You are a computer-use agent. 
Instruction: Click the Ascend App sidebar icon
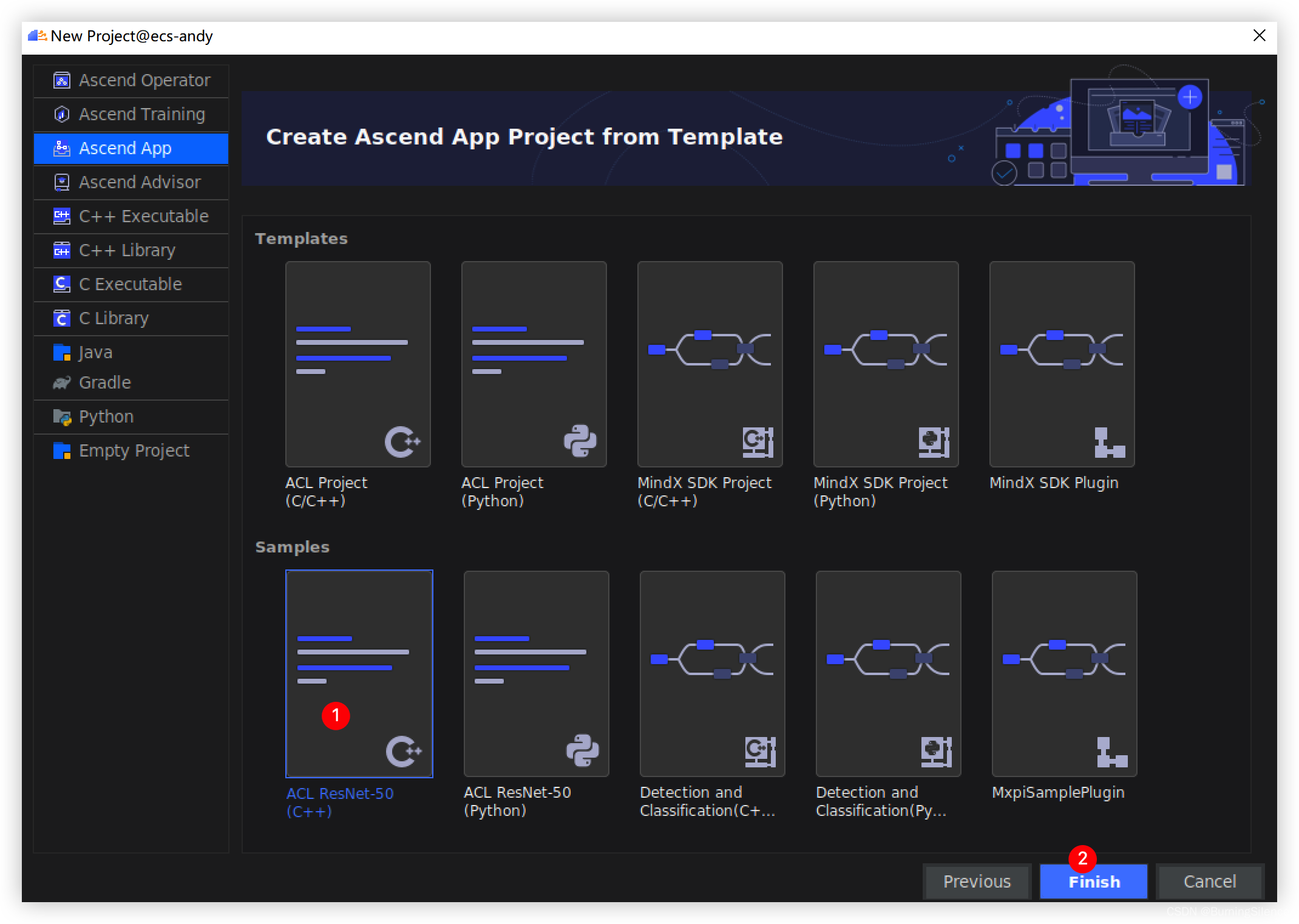tap(62, 148)
